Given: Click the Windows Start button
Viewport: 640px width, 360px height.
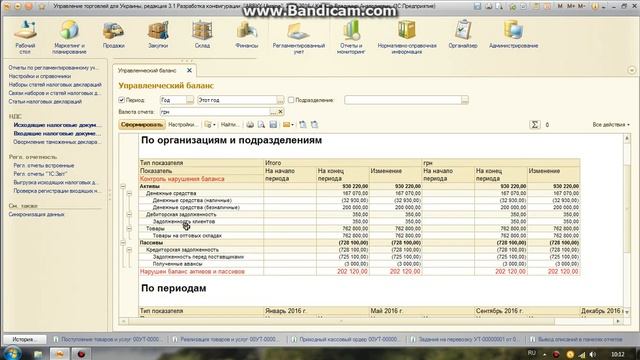Looking at the screenshot, I should pos(12,353).
